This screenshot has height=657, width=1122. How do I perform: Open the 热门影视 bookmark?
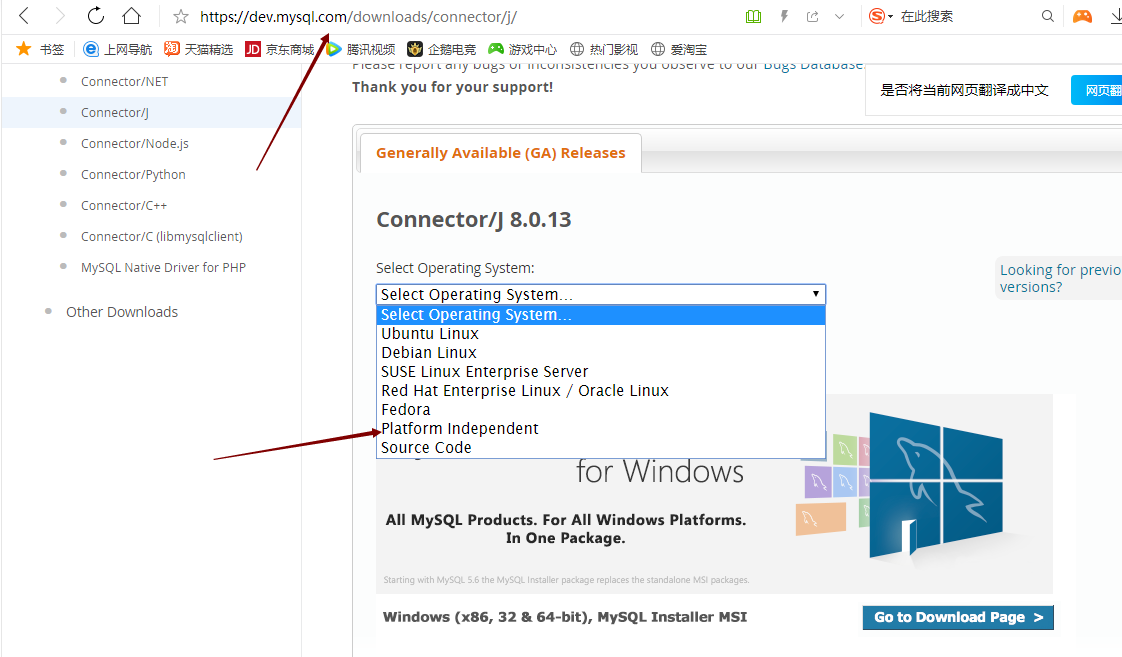(604, 49)
